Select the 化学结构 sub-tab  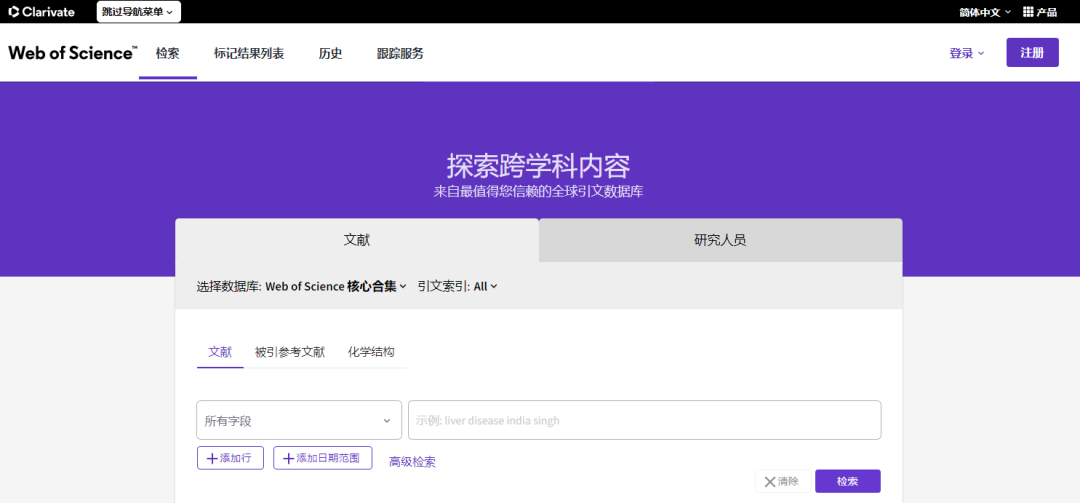click(371, 352)
